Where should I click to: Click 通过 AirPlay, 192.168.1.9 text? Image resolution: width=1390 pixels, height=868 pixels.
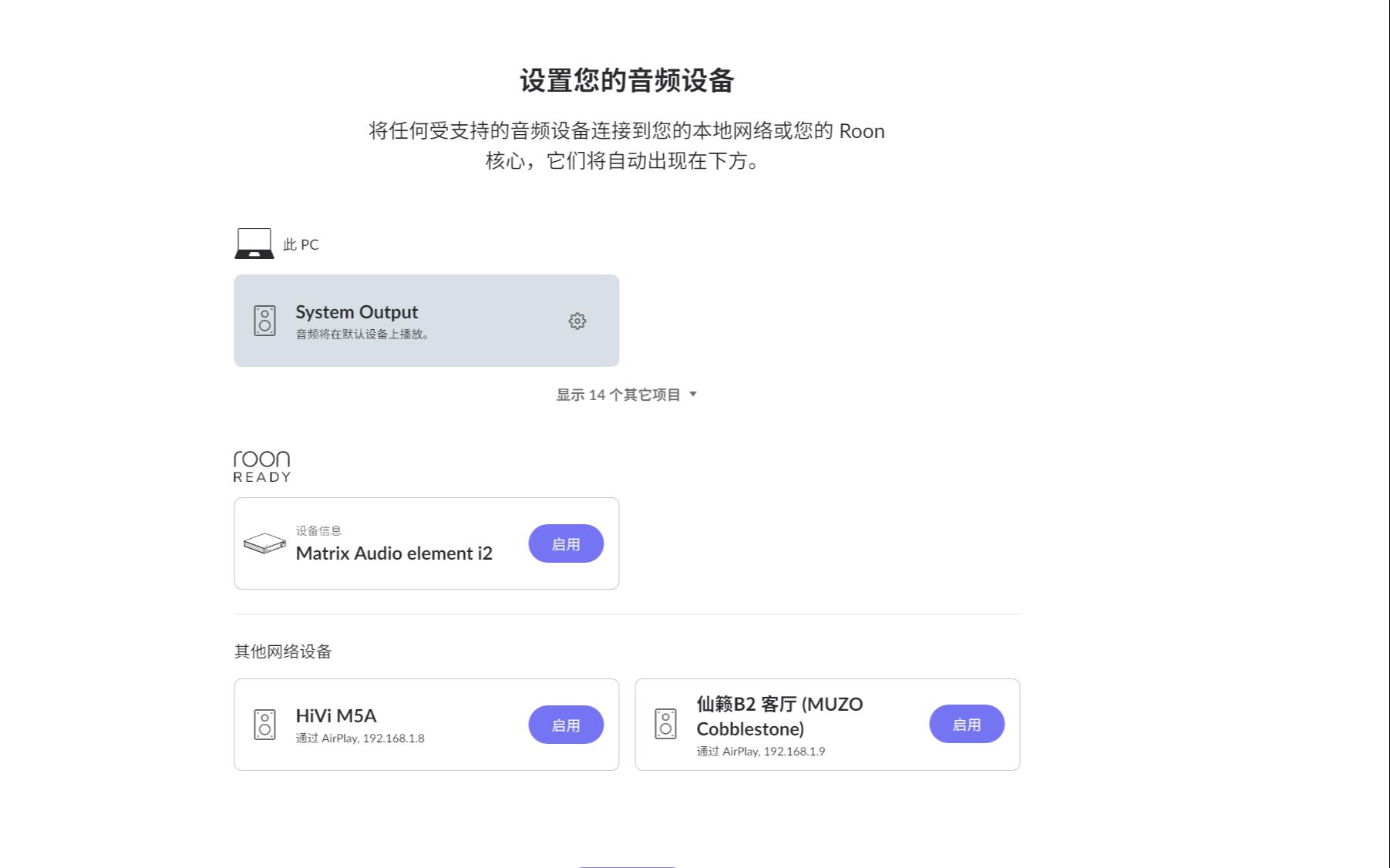click(761, 752)
